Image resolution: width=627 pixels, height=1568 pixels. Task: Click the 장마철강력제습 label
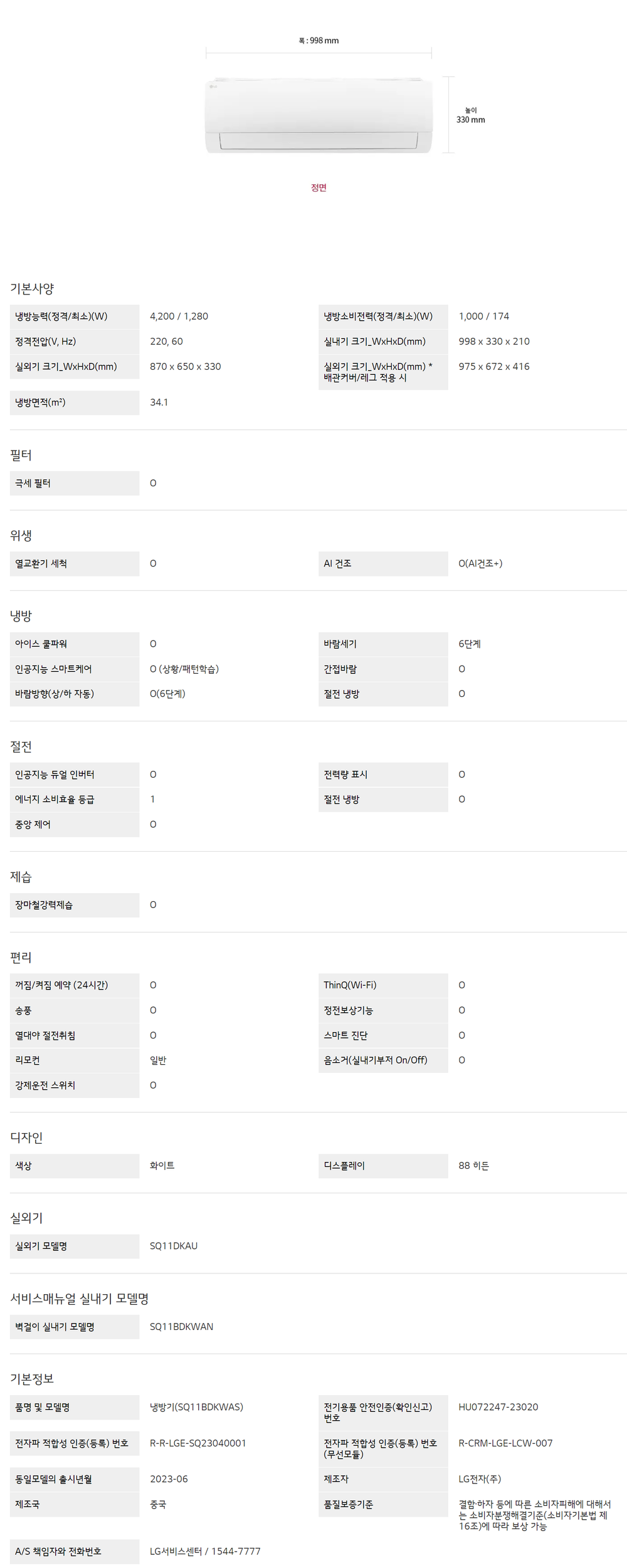pyautogui.click(x=44, y=905)
